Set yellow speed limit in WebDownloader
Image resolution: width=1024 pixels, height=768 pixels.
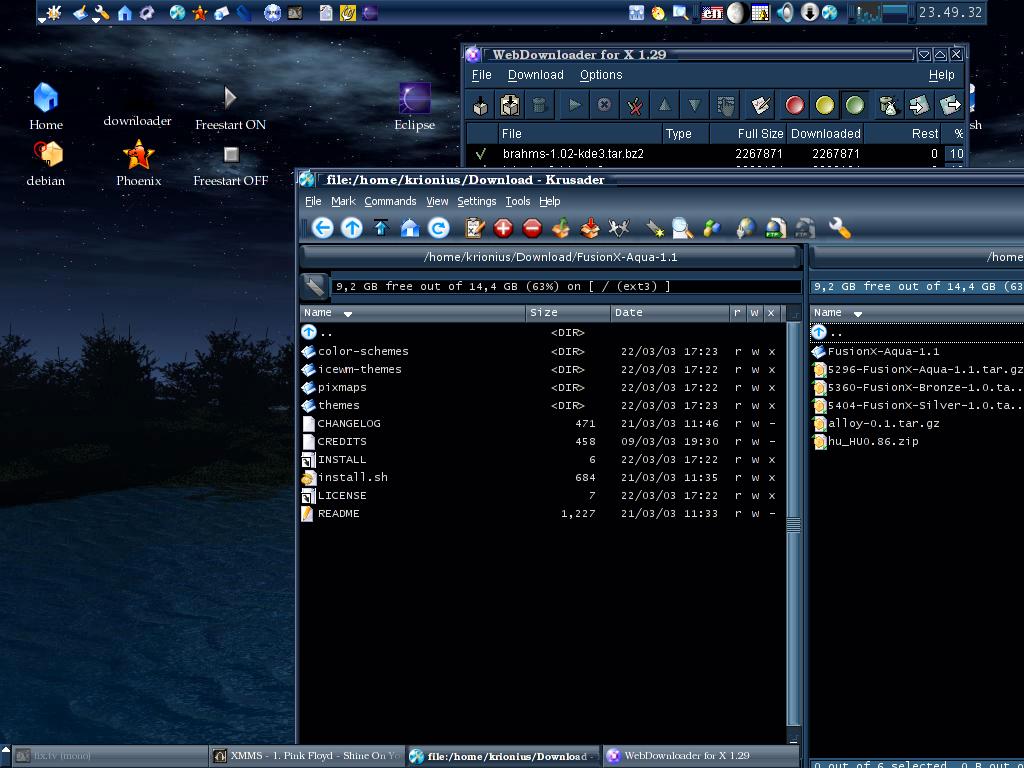coord(825,105)
